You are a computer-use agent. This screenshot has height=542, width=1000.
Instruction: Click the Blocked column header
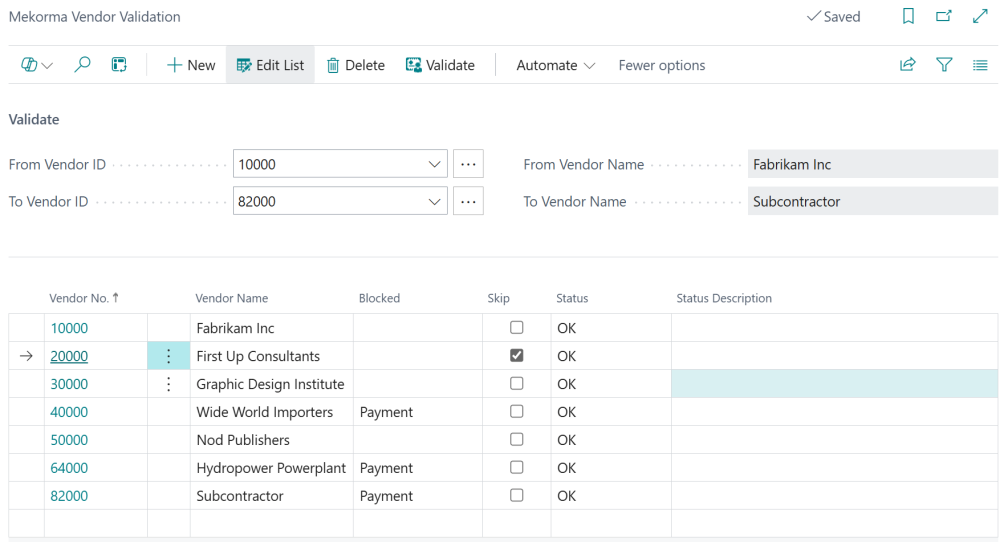point(379,298)
